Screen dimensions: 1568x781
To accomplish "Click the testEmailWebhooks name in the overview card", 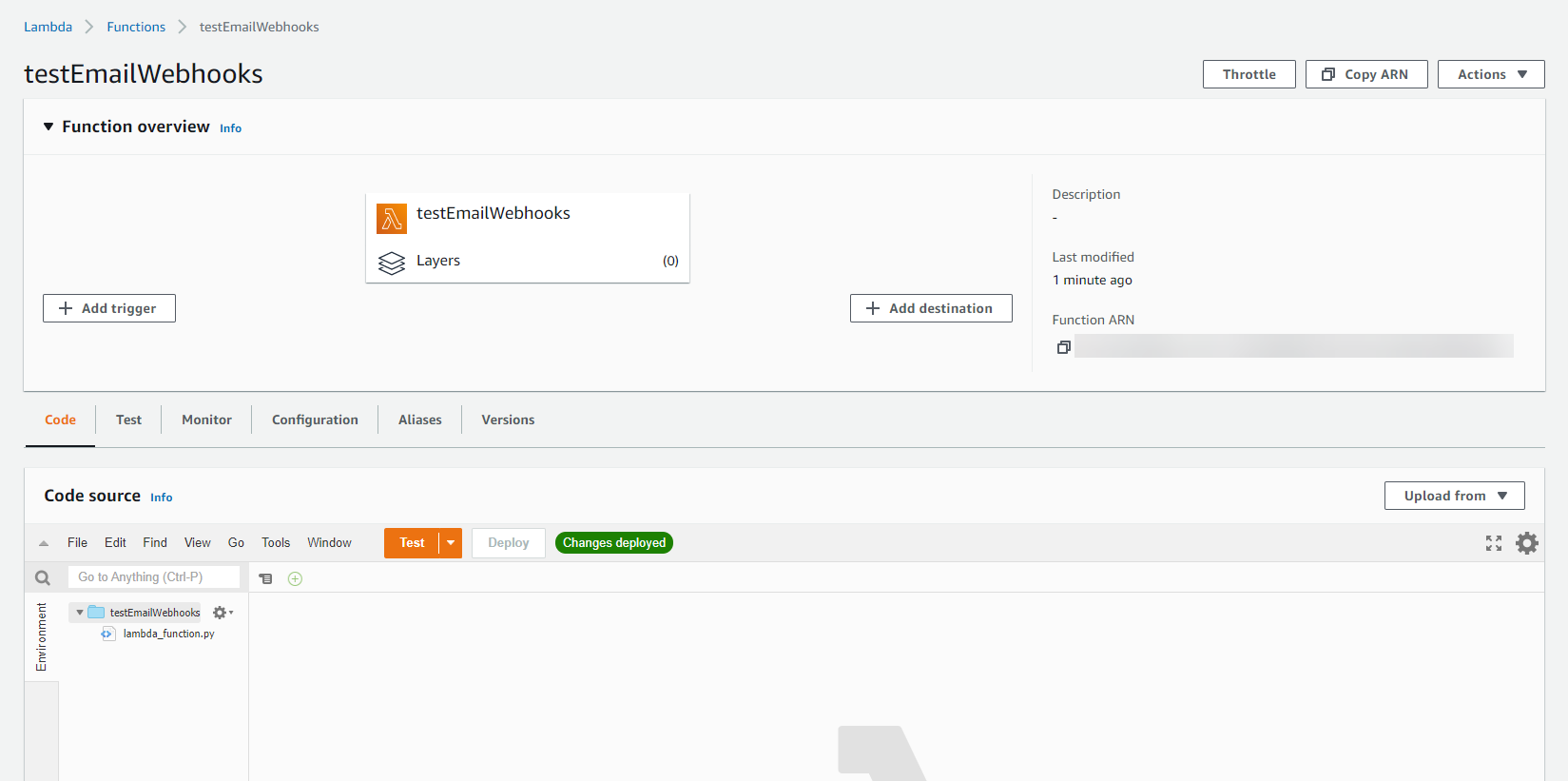I will (494, 213).
